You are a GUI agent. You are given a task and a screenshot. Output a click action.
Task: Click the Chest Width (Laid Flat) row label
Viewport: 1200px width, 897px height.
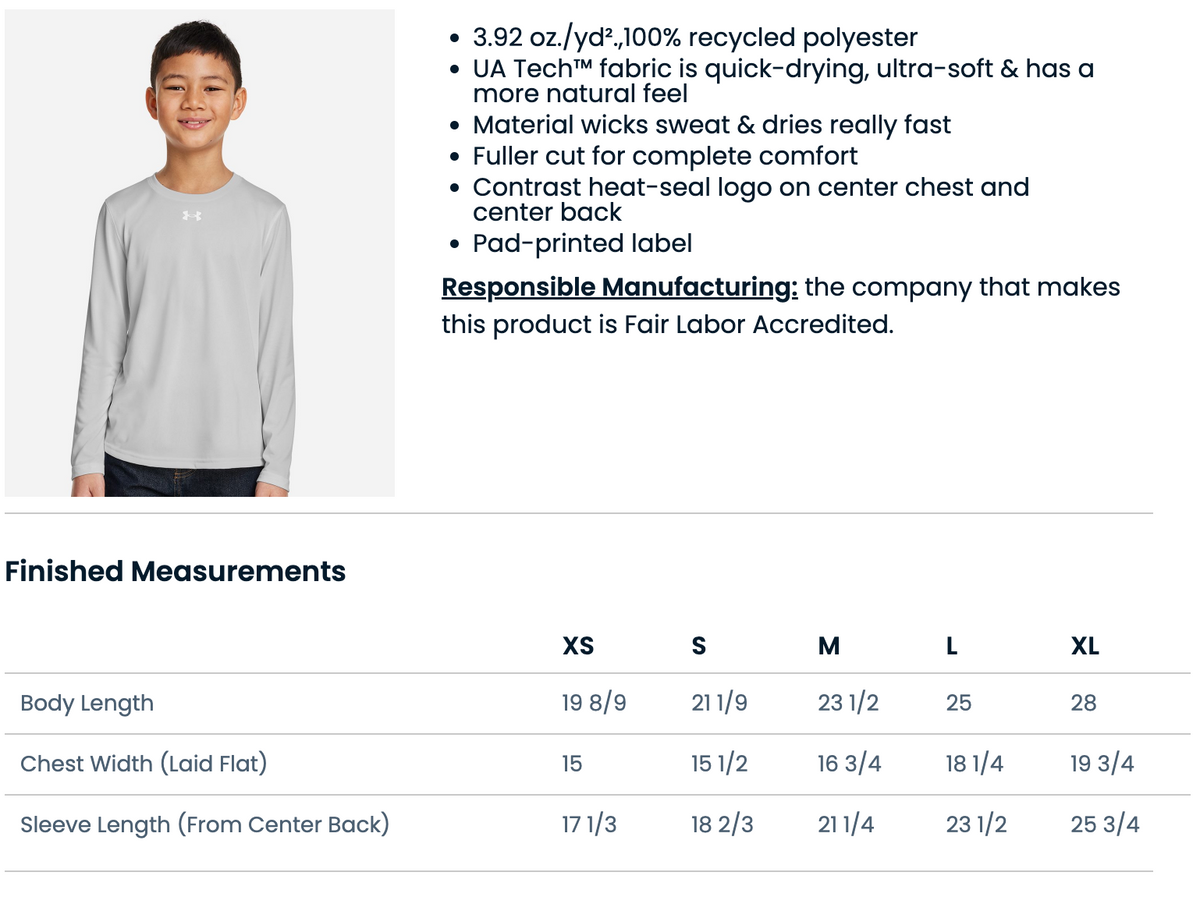coord(144,764)
